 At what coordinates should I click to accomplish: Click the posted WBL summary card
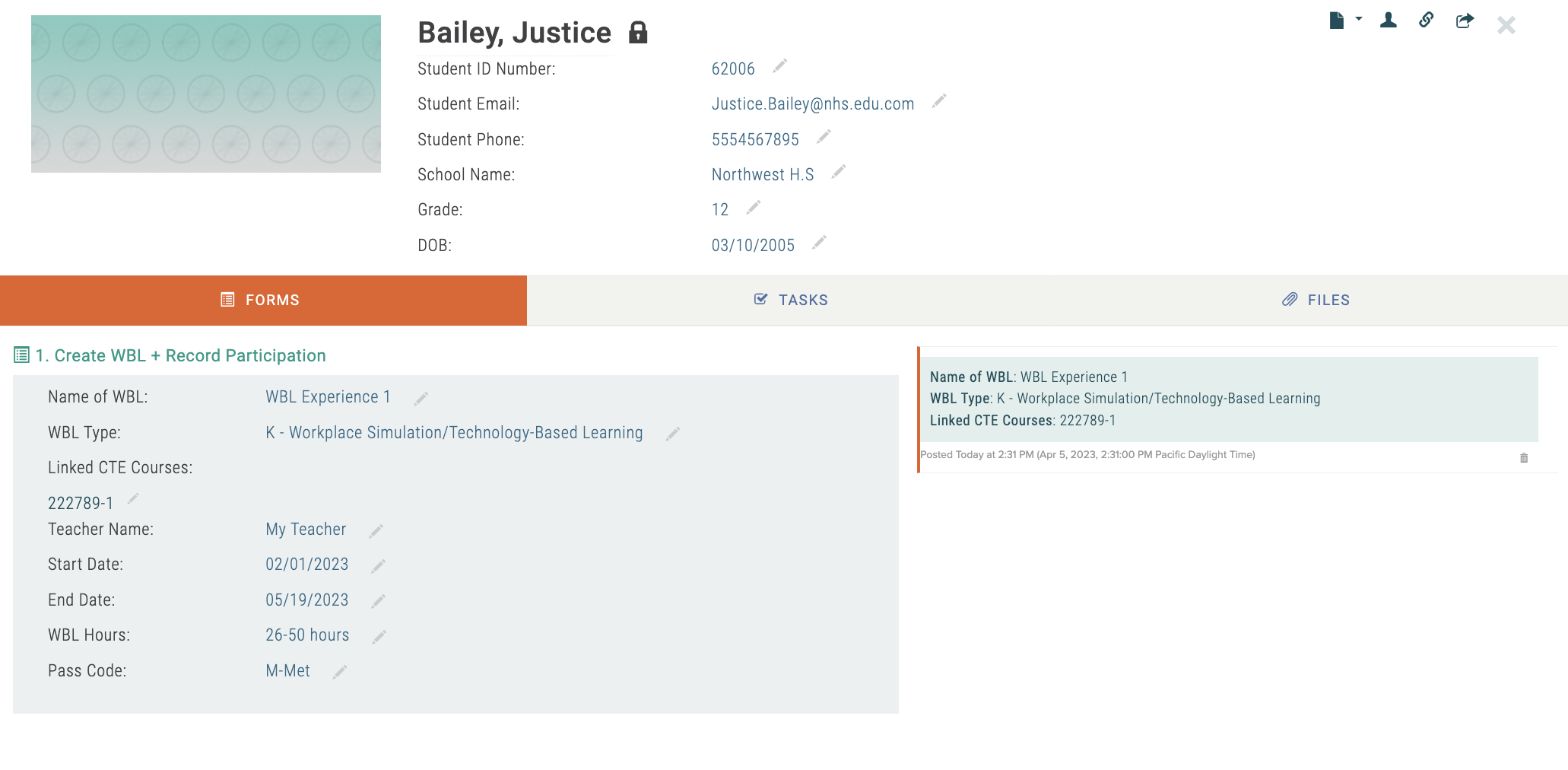coord(1229,399)
